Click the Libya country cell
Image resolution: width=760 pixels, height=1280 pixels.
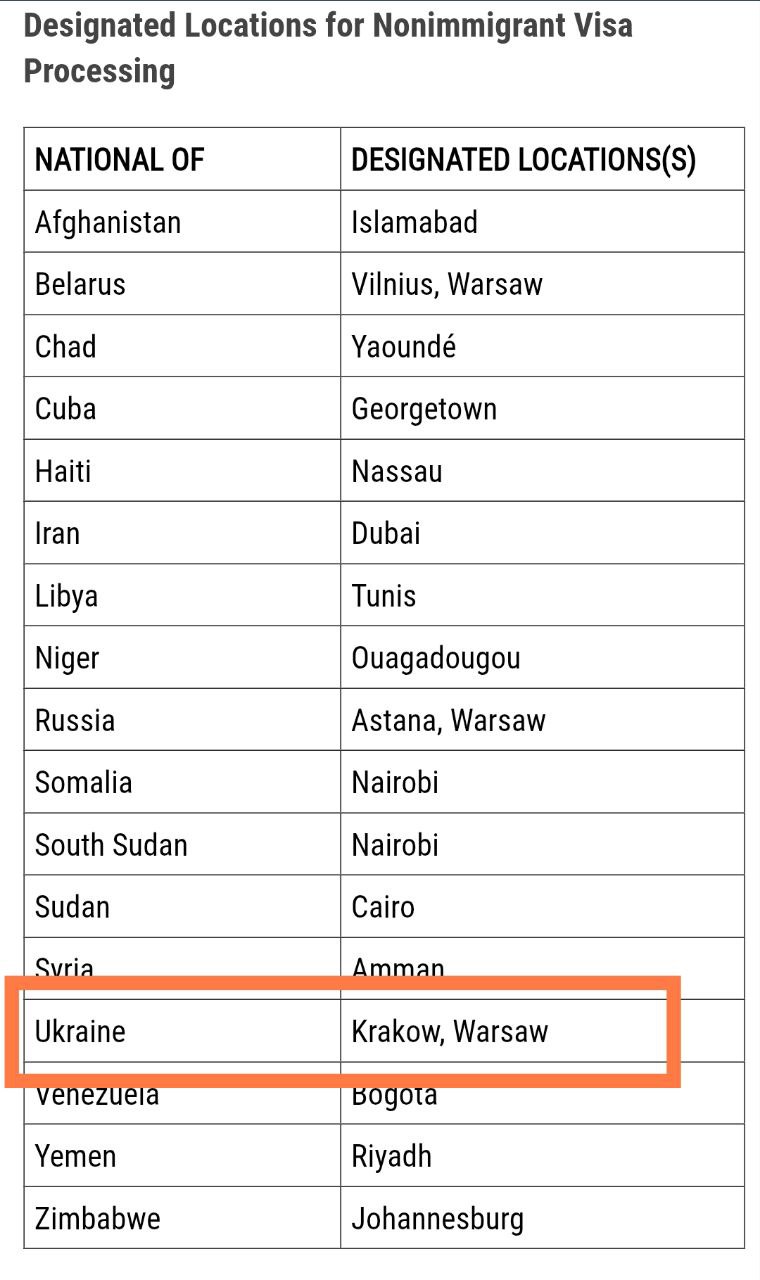coord(67,596)
